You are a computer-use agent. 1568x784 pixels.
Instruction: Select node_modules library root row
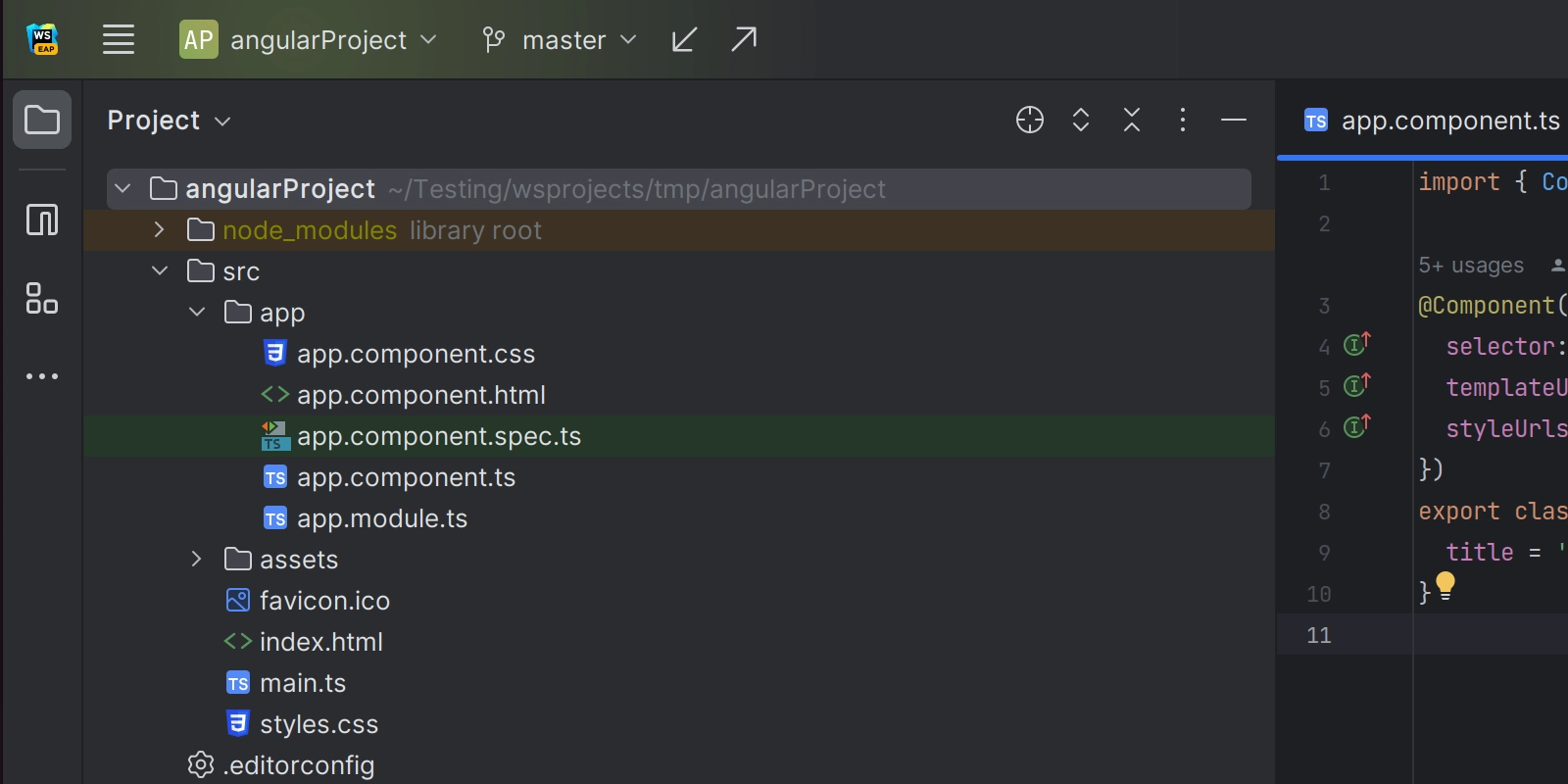(x=679, y=230)
